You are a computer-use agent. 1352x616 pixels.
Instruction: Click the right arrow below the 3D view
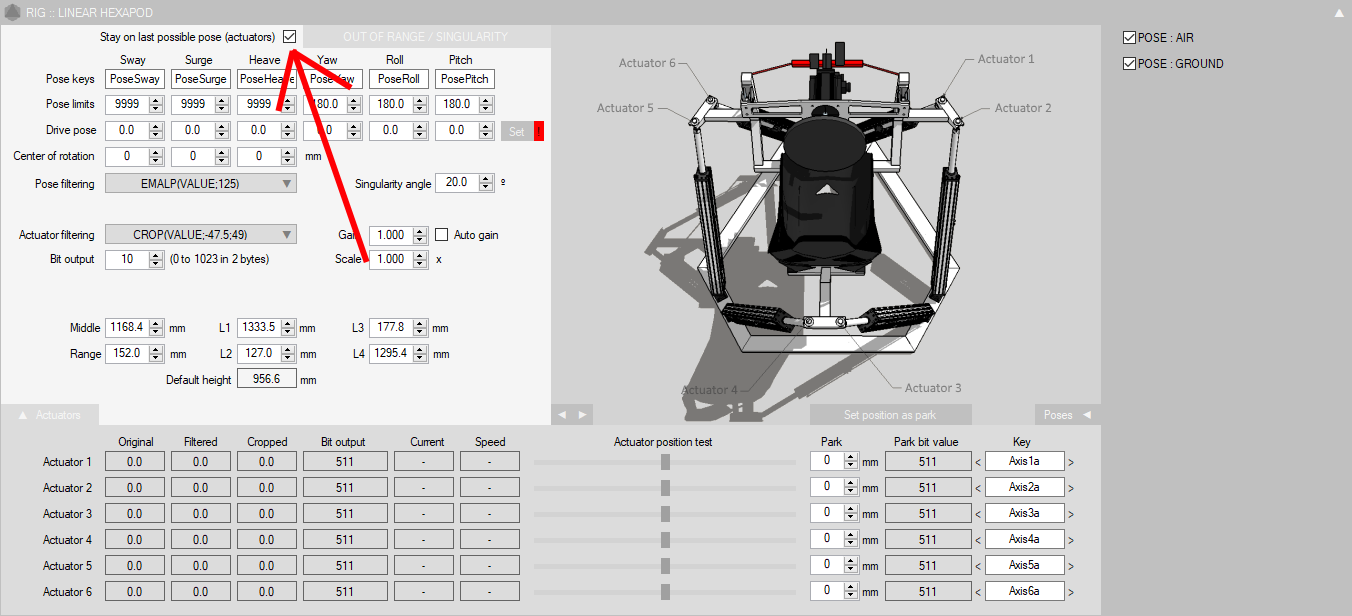pyautogui.click(x=581, y=415)
